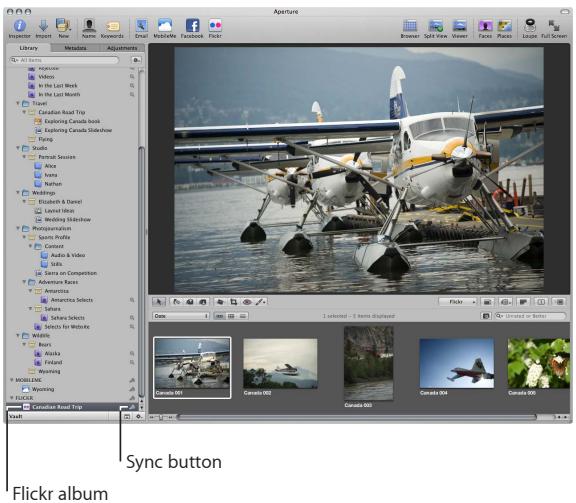
Task: Adjust the thumbnail size slider
Action: click(161, 417)
